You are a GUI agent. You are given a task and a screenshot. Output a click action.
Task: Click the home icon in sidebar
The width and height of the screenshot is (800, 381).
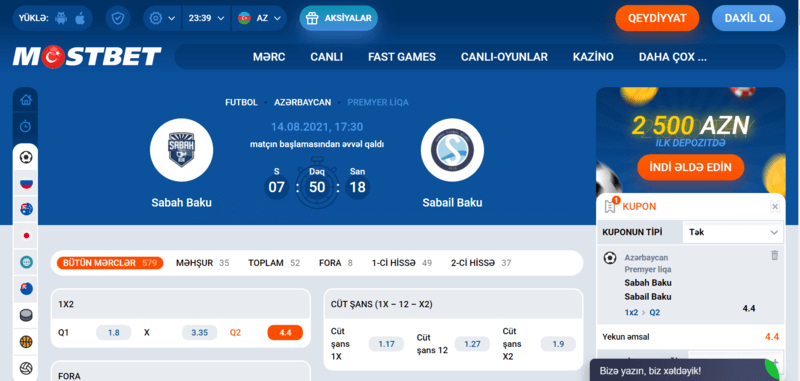[26, 100]
